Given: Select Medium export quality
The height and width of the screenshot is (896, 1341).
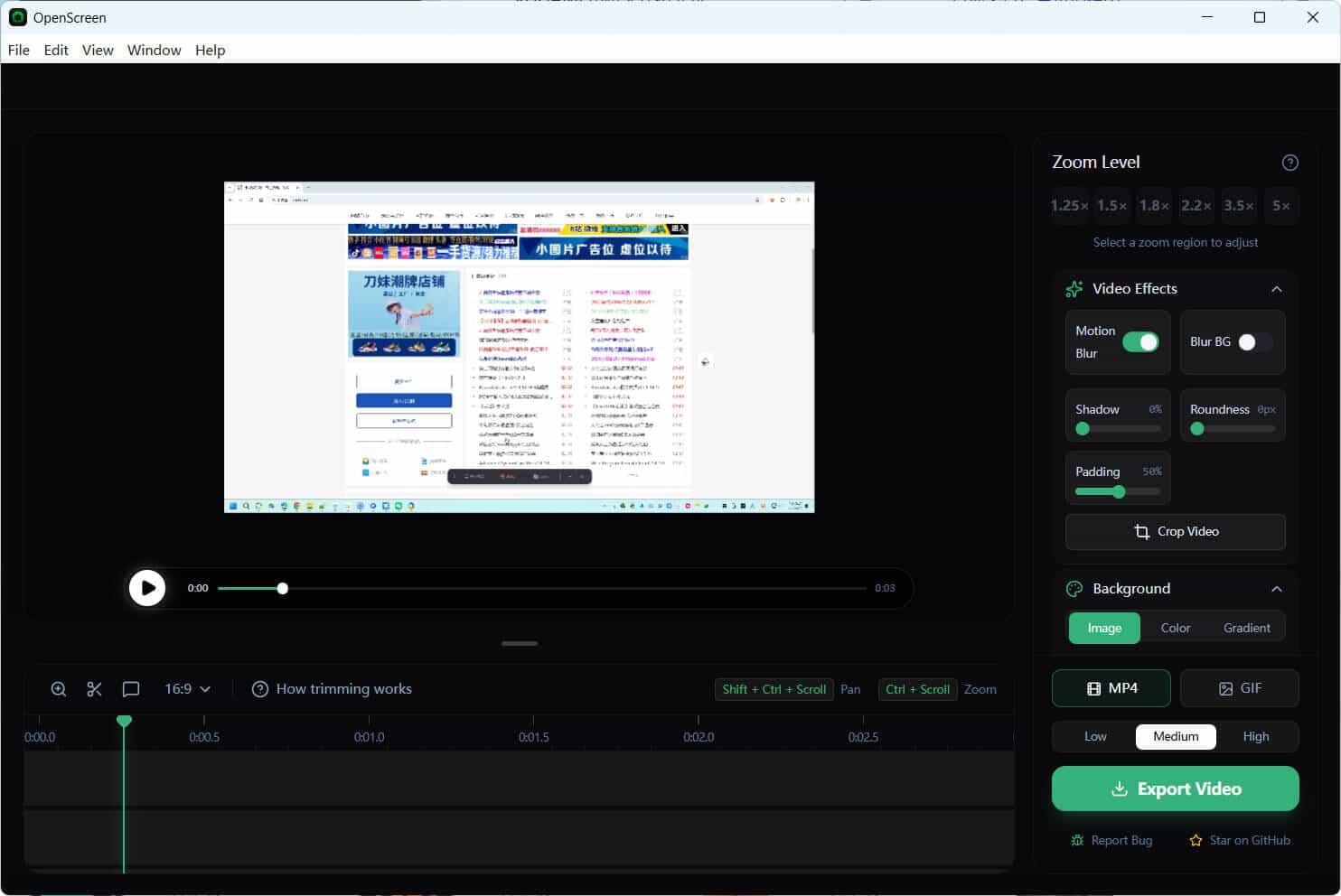Looking at the screenshot, I should pyautogui.click(x=1176, y=736).
